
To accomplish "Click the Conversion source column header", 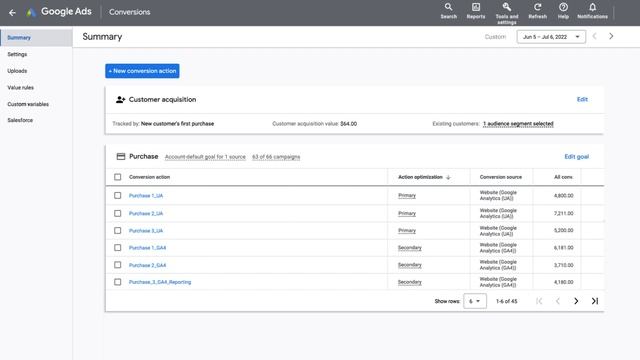I will click(x=500, y=177).
